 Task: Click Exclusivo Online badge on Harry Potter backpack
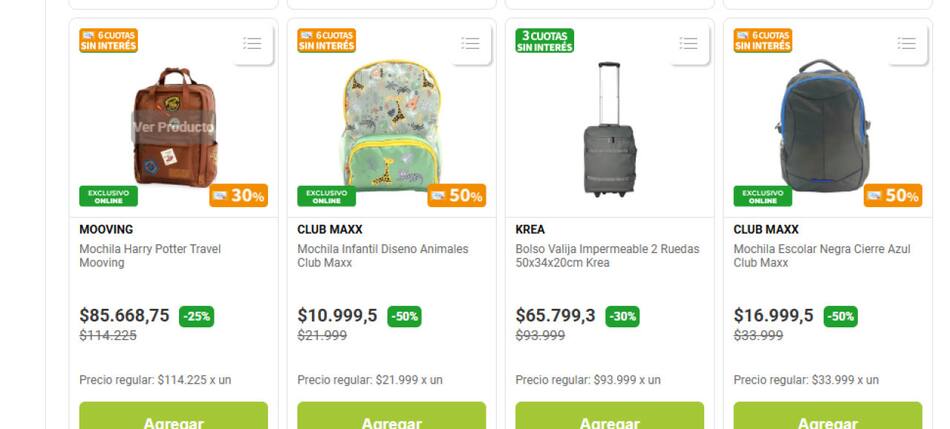(x=108, y=196)
